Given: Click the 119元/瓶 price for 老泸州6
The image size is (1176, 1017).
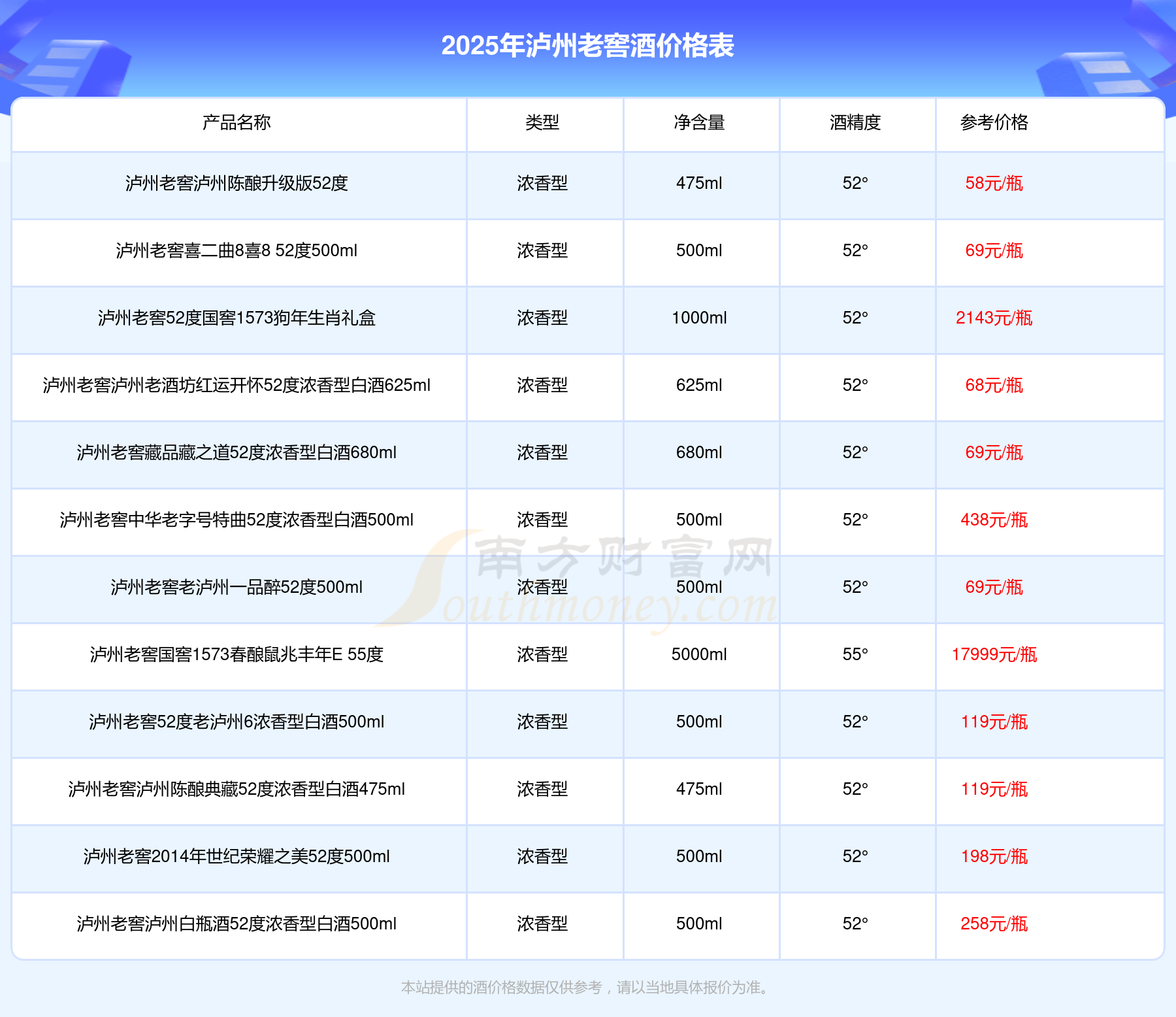Looking at the screenshot, I should [x=994, y=722].
